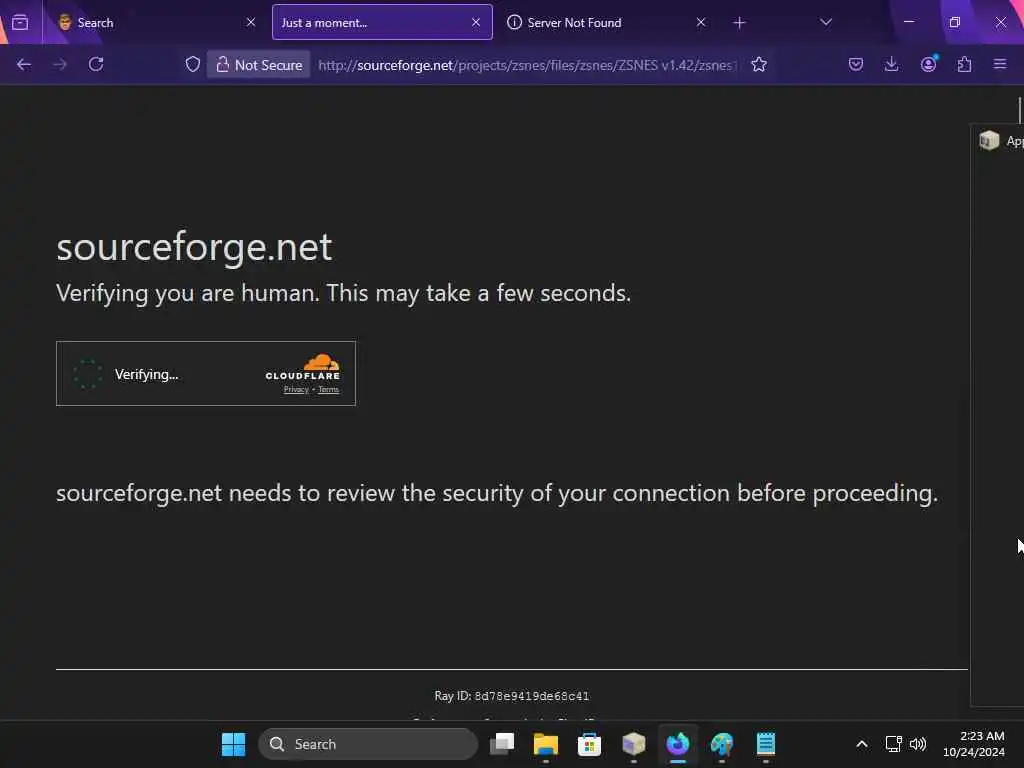The width and height of the screenshot is (1024, 768).
Task: Open the clock showing 2:23 AM
Action: pyautogui.click(x=974, y=744)
